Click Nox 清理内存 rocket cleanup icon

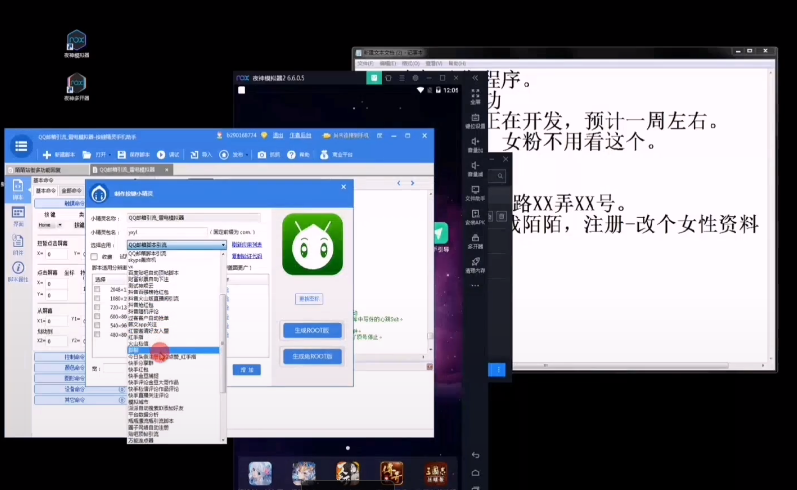click(x=475, y=265)
